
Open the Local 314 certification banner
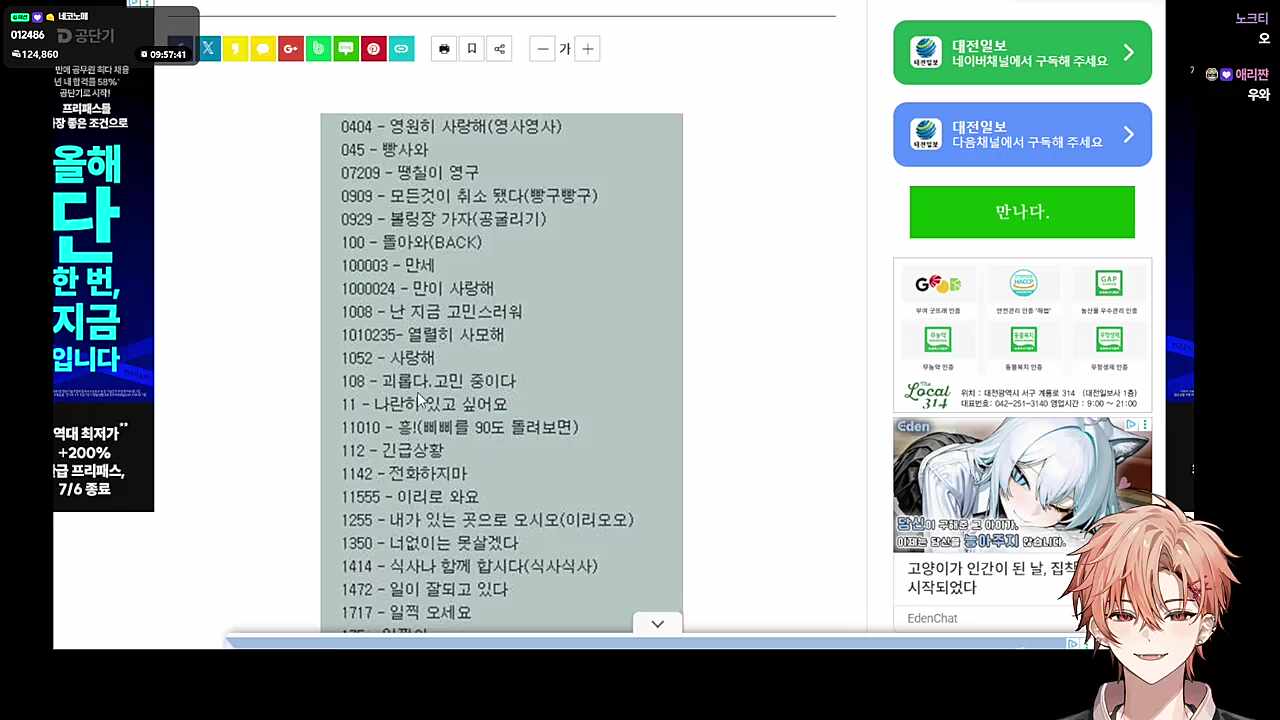(x=1022, y=335)
